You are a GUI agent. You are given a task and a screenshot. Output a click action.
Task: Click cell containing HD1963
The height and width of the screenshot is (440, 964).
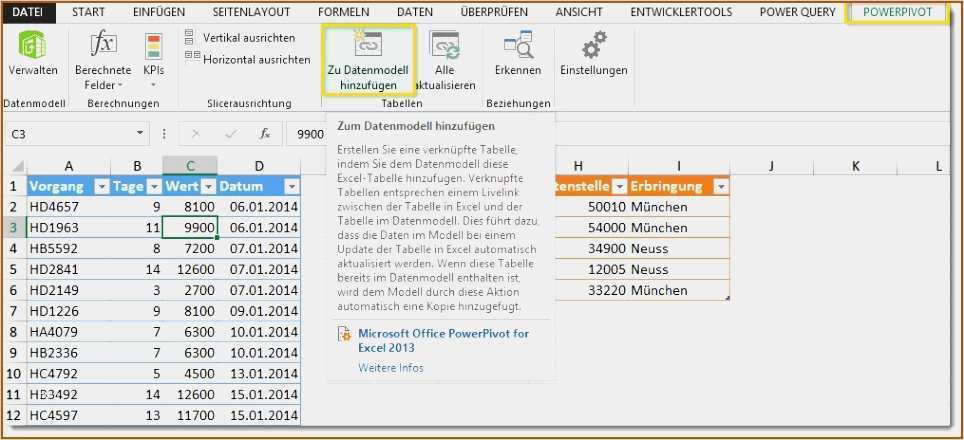(x=69, y=228)
